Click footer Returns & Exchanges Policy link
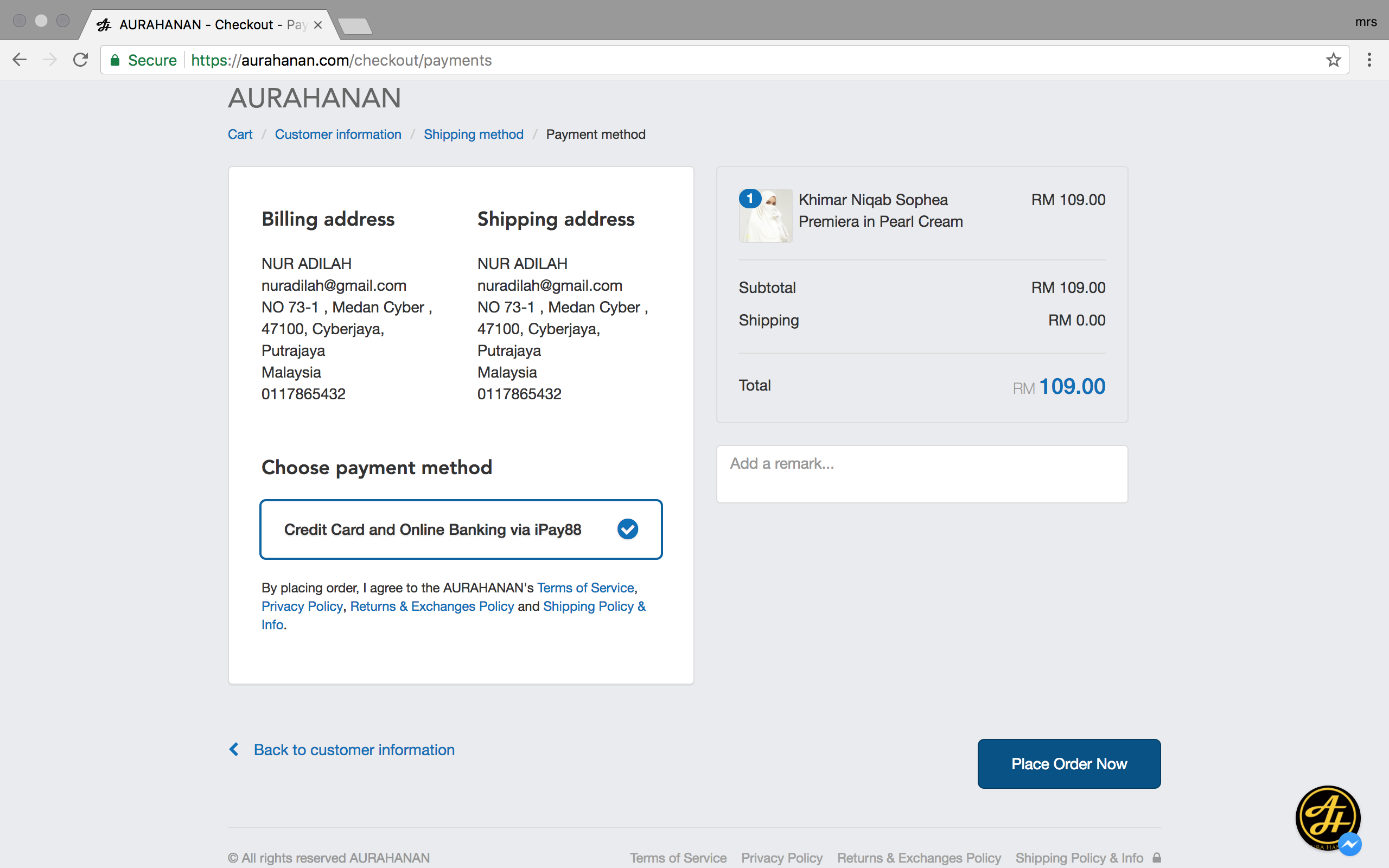The height and width of the screenshot is (868, 1389). coord(919,858)
